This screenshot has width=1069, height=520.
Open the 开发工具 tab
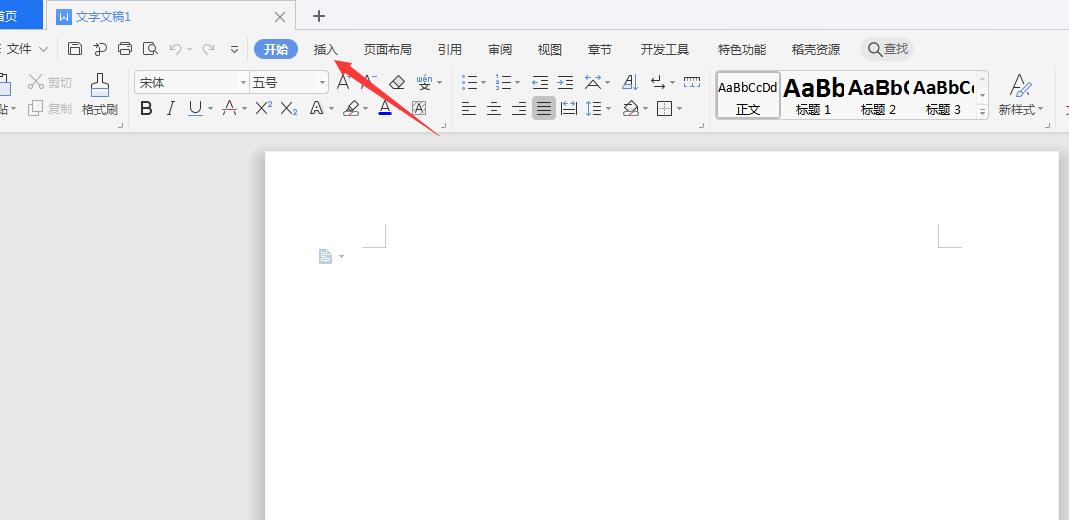pyautogui.click(x=665, y=49)
